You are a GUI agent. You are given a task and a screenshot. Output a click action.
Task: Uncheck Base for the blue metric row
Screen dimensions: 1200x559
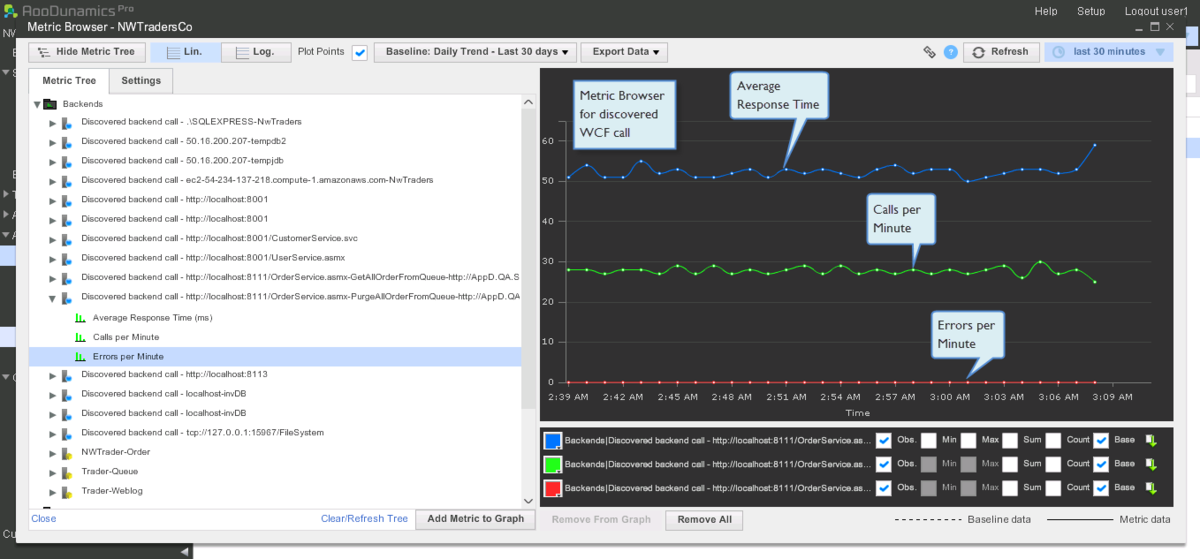click(1101, 440)
